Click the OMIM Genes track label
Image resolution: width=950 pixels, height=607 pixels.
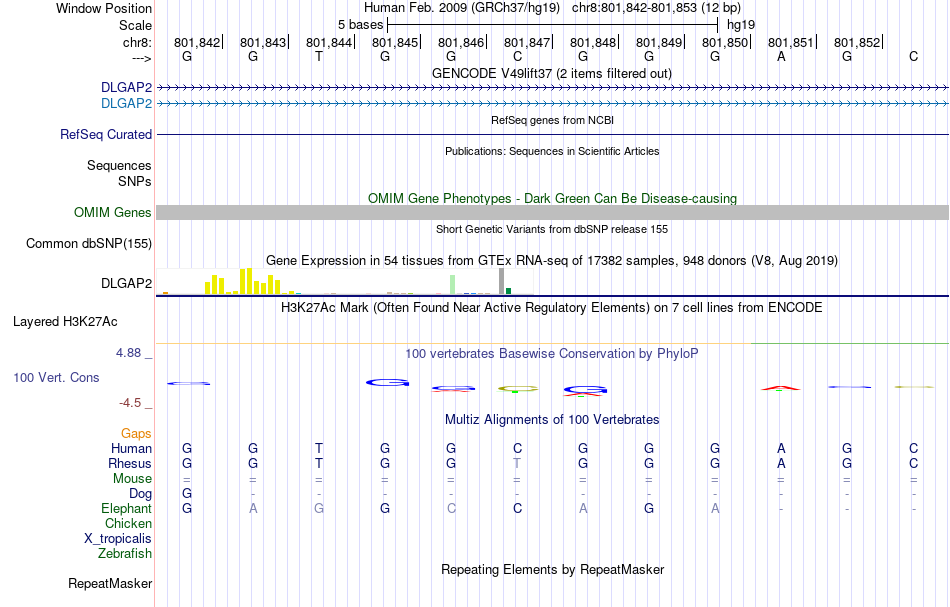(112, 213)
